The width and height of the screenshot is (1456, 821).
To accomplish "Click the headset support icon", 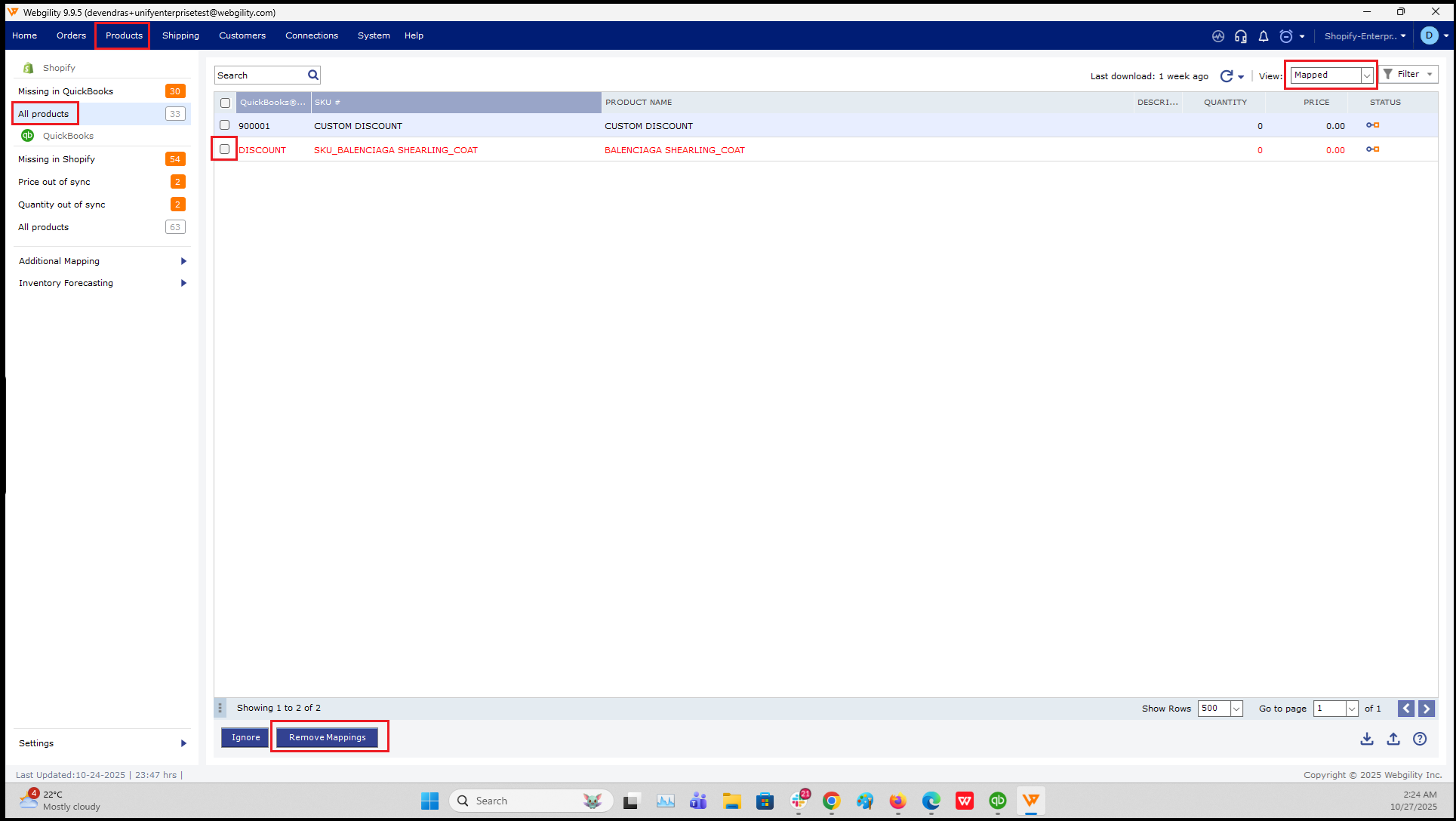I will click(x=1241, y=36).
